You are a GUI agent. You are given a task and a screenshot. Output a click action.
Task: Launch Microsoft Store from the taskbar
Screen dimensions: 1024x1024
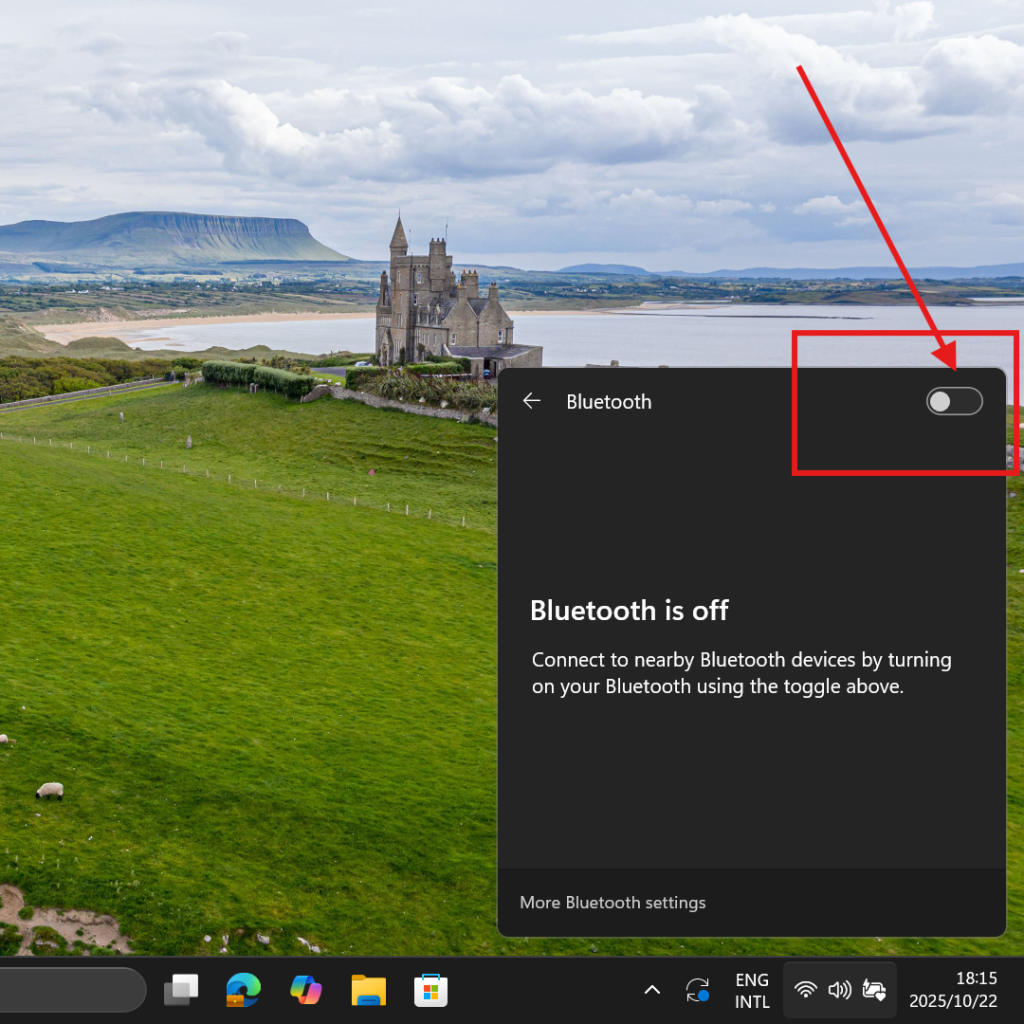tap(431, 990)
